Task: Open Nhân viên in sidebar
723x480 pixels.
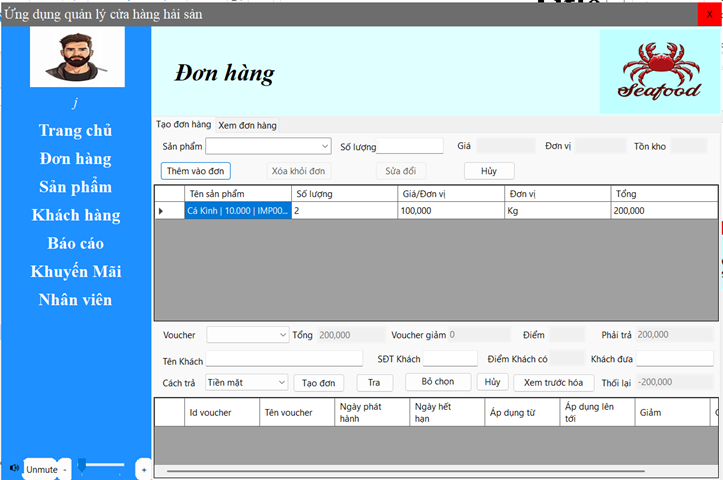Action: click(x=75, y=300)
